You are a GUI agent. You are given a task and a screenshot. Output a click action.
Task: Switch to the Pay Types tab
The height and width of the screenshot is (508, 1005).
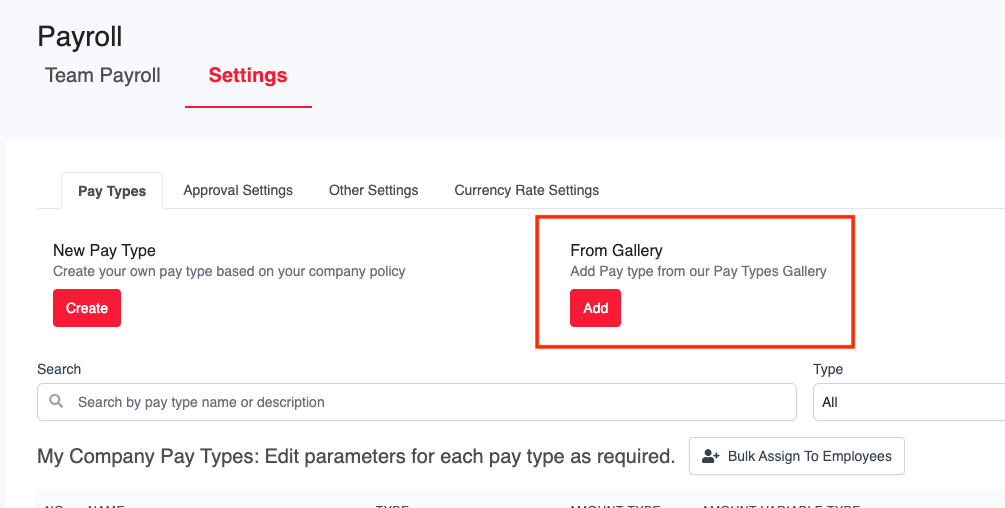(112, 191)
